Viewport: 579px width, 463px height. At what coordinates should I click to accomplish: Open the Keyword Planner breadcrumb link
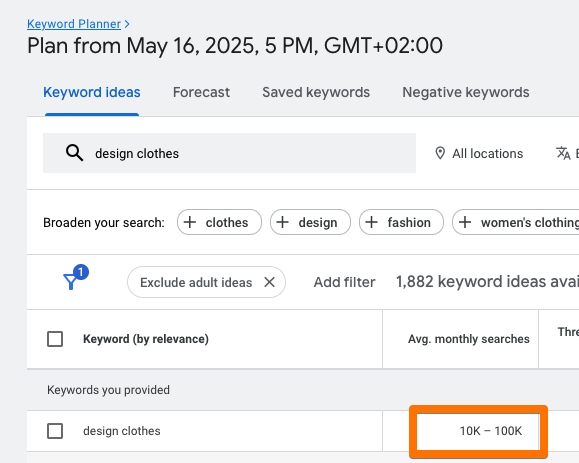tap(74, 24)
